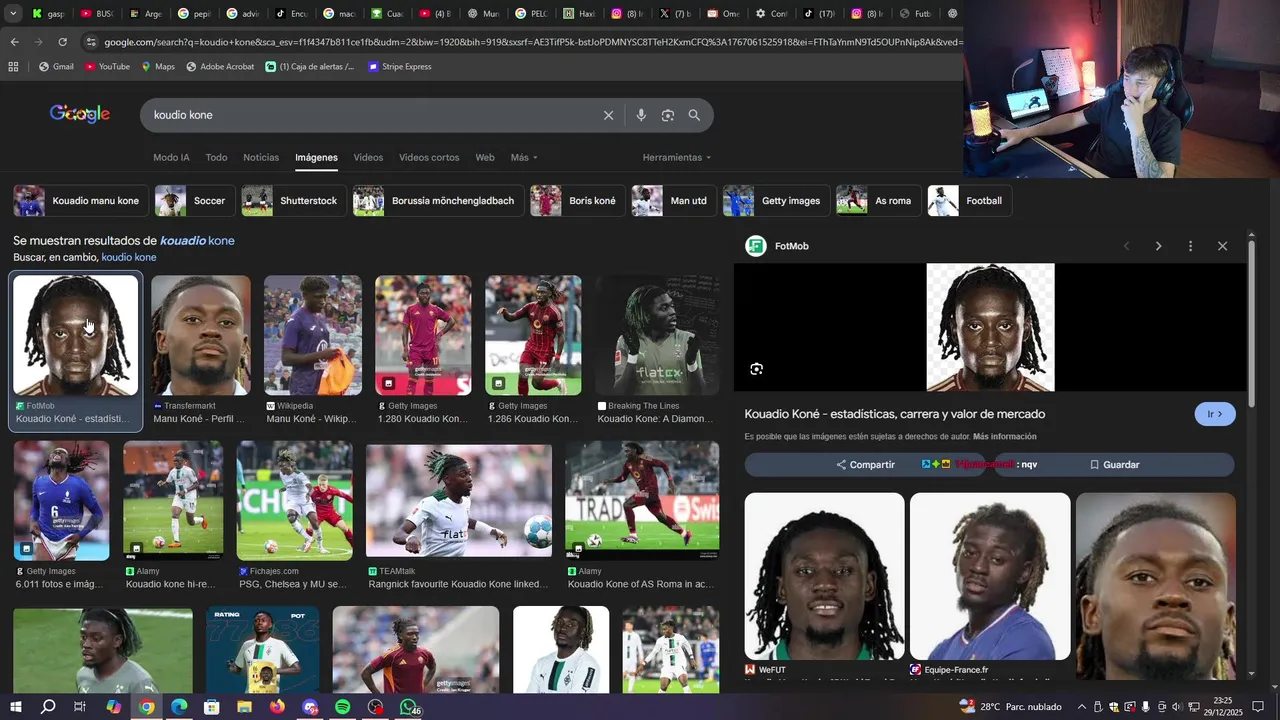This screenshot has height=720, width=1280.
Task: Open Firefox from the taskbar
Action: click(x=277, y=707)
